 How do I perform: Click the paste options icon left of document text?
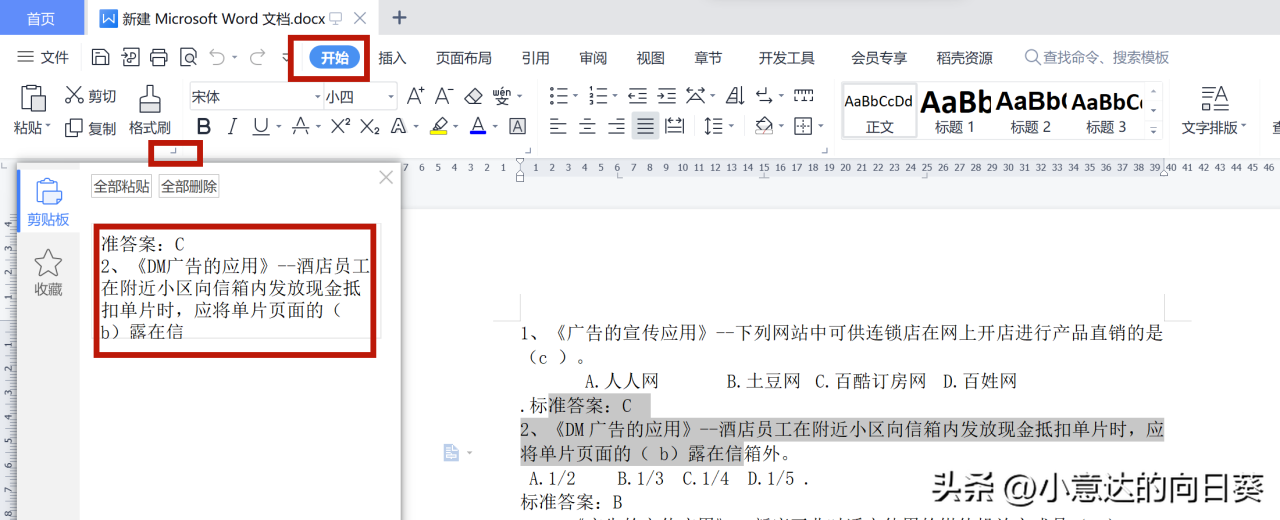click(452, 453)
